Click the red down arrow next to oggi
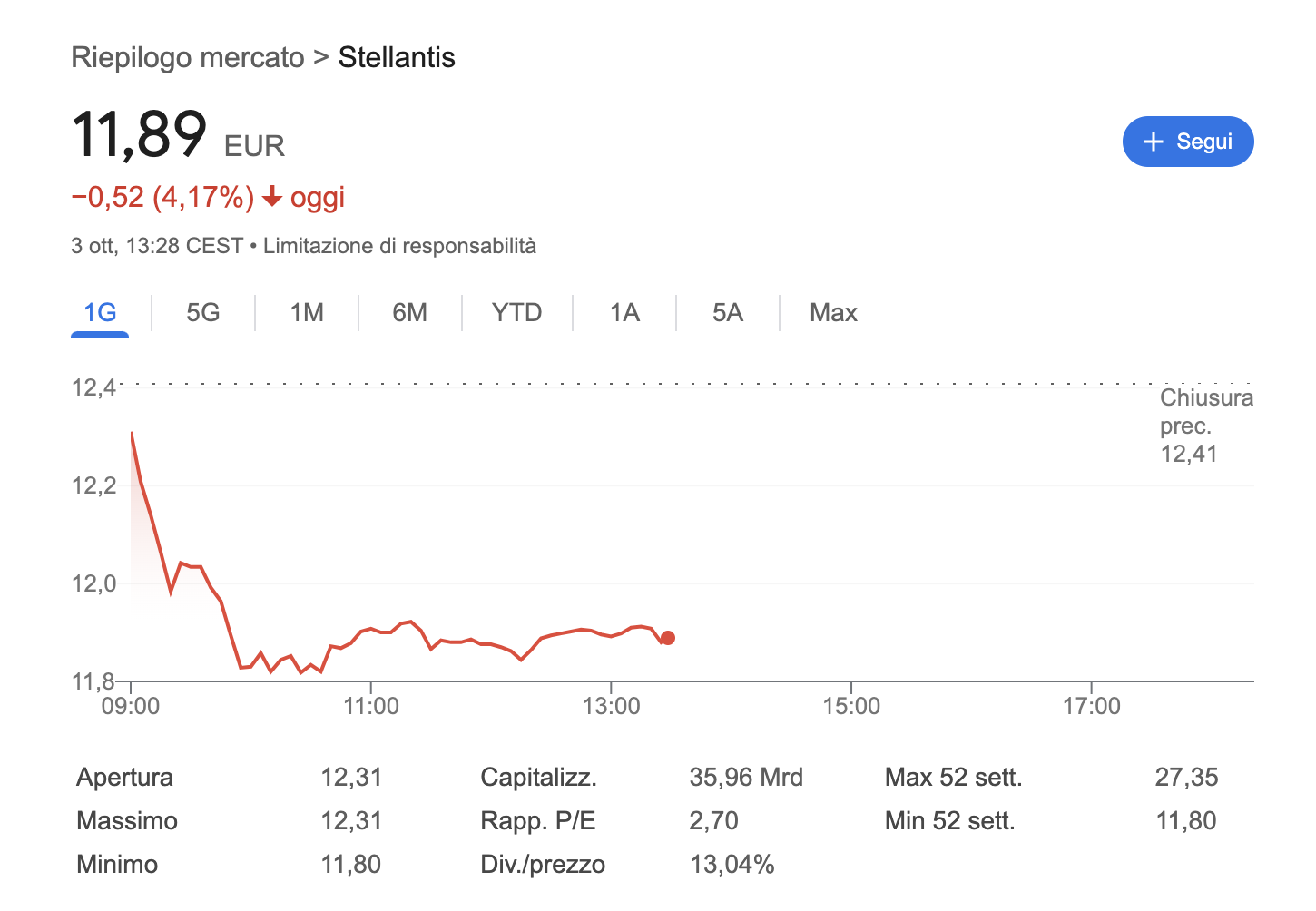The image size is (1316, 911). 272,197
